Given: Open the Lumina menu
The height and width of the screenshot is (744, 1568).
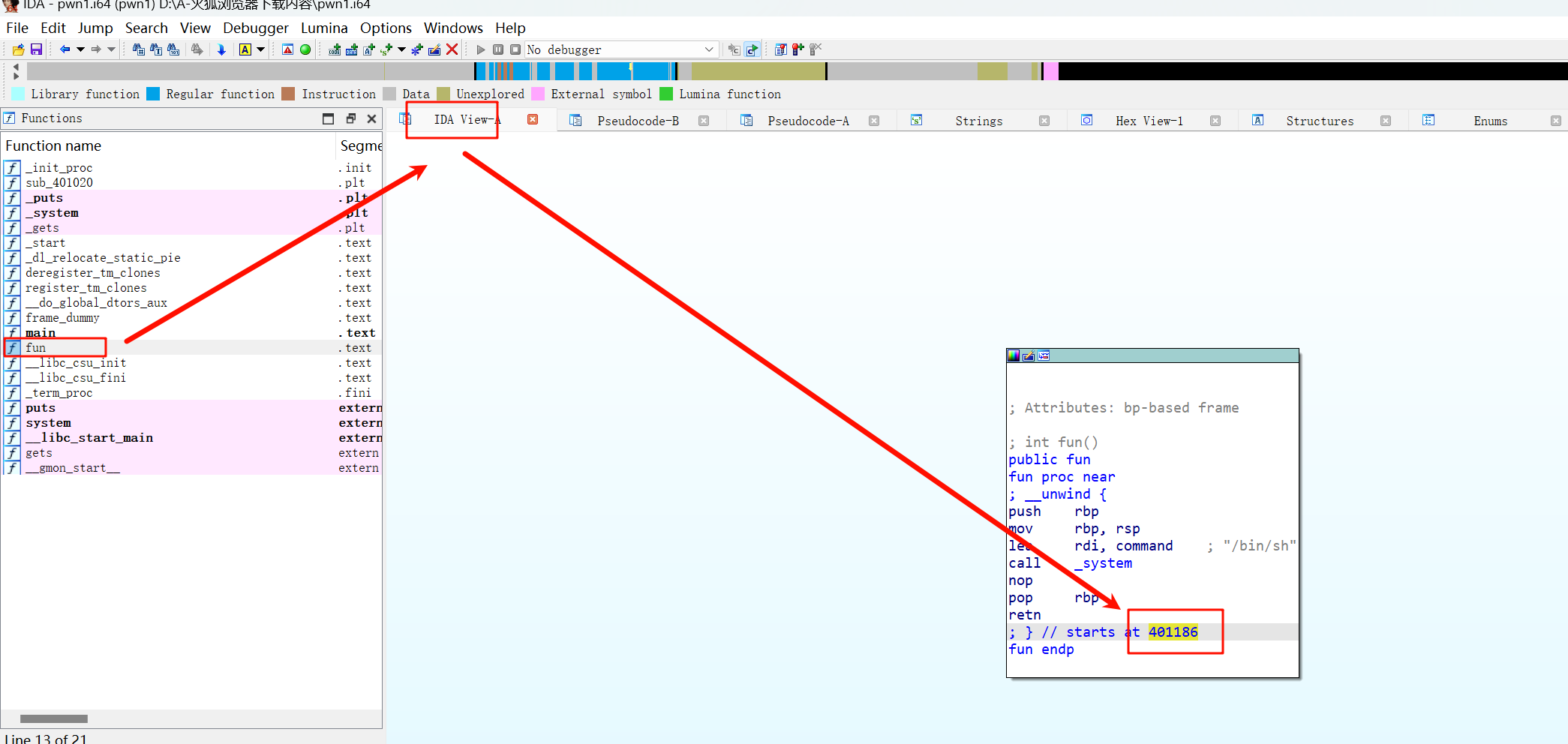Looking at the screenshot, I should 324,28.
